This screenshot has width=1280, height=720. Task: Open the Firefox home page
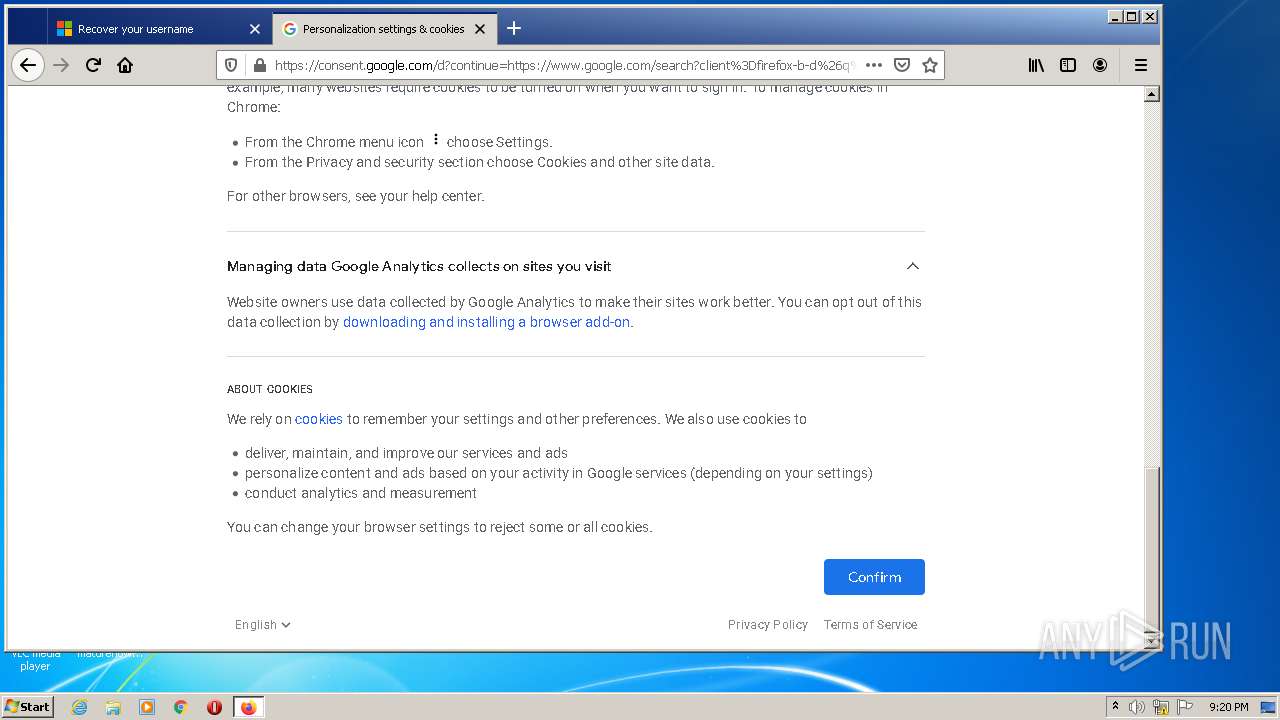(x=125, y=65)
